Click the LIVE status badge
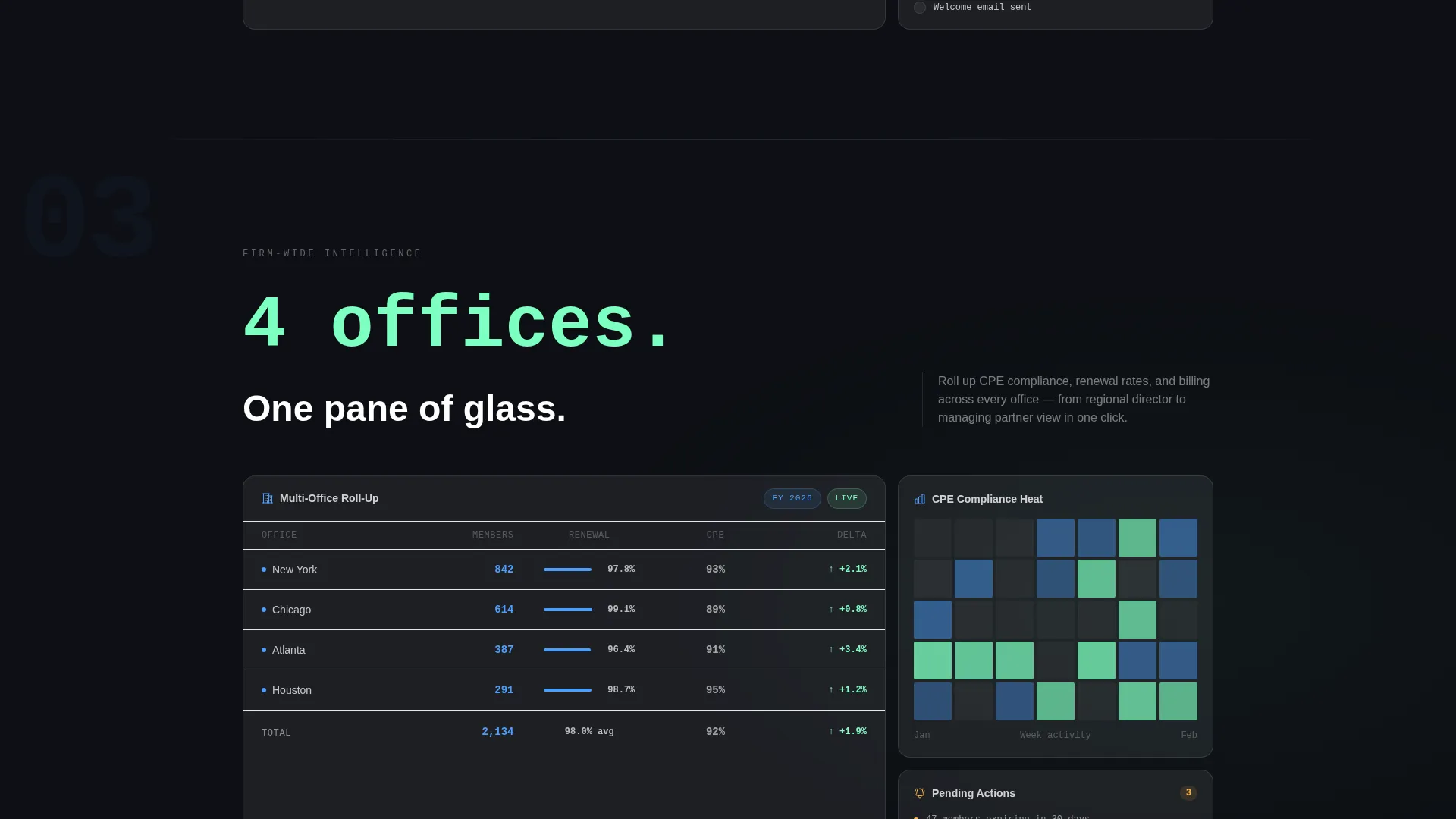 846,498
